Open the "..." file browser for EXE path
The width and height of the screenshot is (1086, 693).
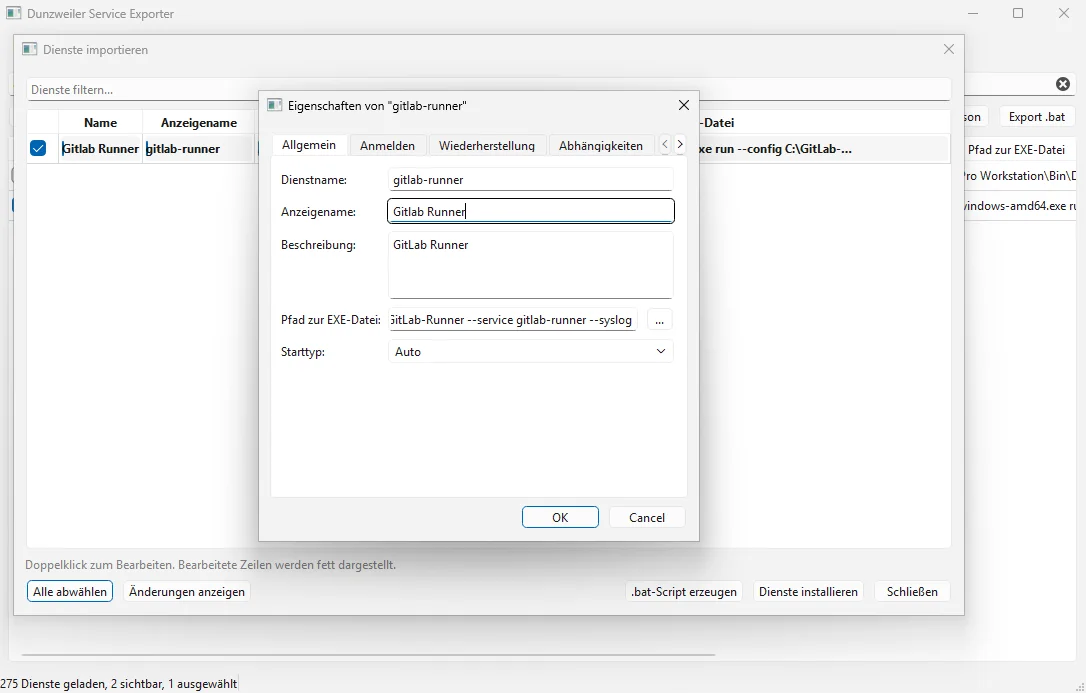(x=659, y=320)
